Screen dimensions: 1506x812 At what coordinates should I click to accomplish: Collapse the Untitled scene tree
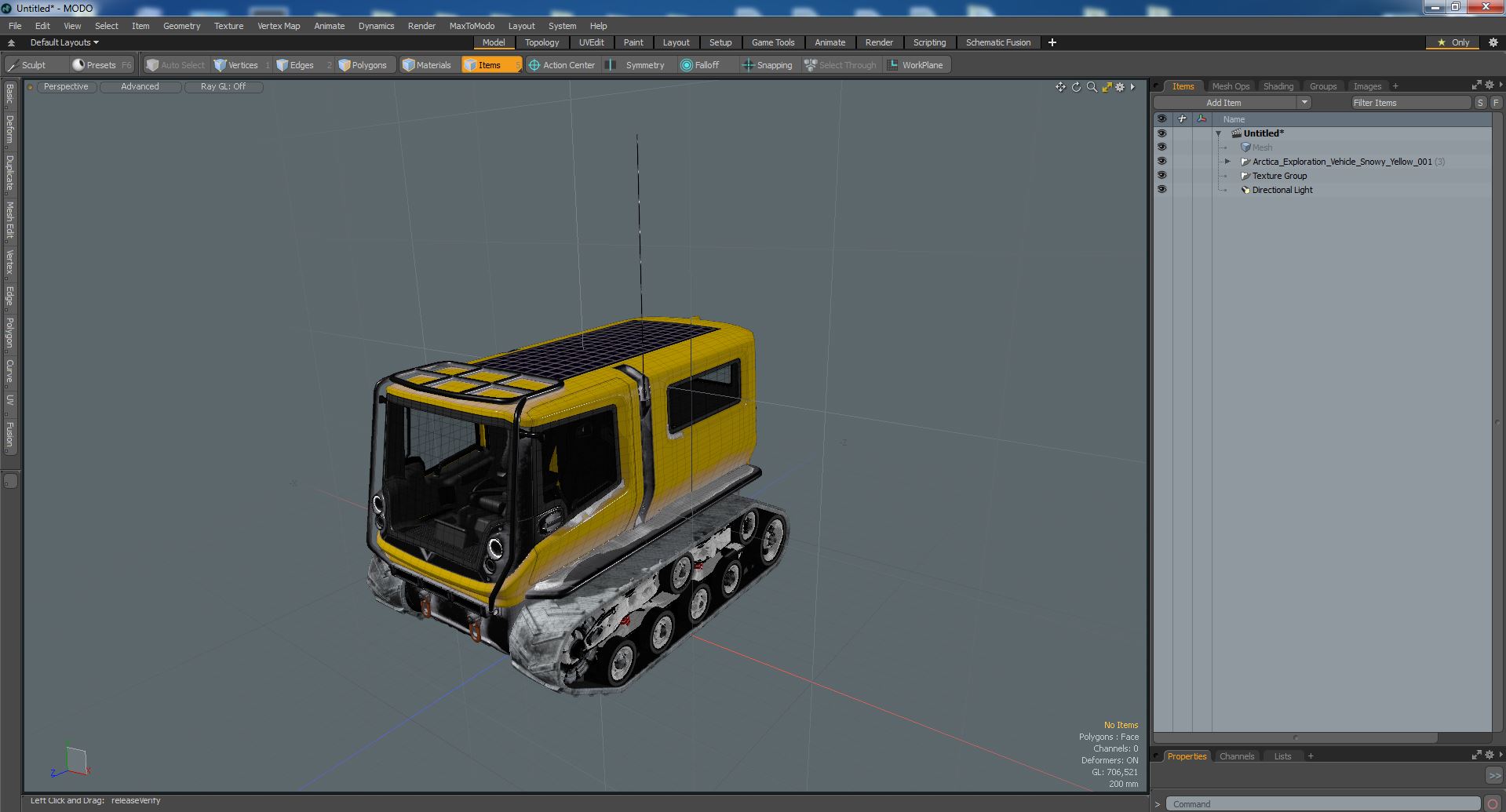[1219, 133]
